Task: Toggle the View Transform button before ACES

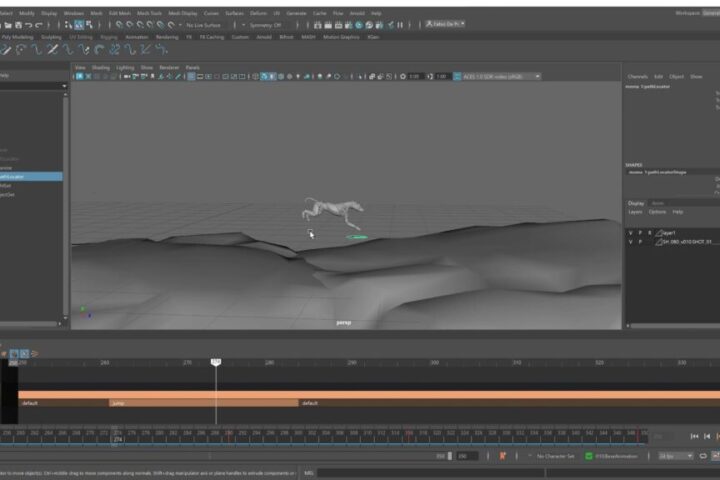Action: (457, 76)
